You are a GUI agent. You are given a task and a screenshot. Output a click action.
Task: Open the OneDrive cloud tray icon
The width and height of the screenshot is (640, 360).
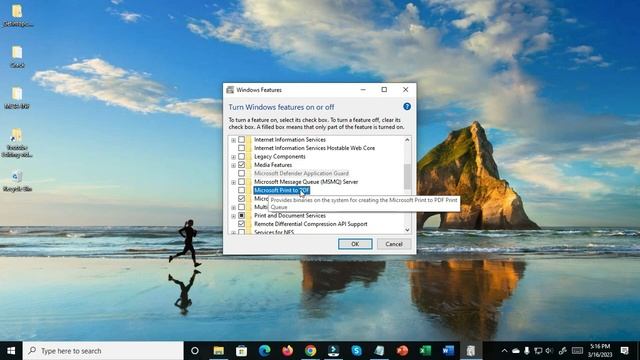tap(516, 351)
